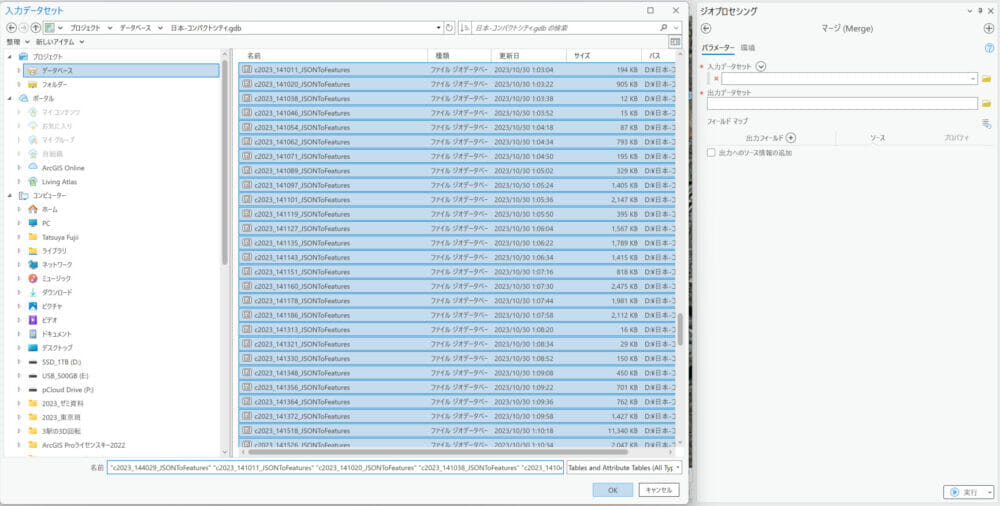The image size is (1000, 506).
Task: Click the ダウンロード download icon
Action: click(33, 292)
